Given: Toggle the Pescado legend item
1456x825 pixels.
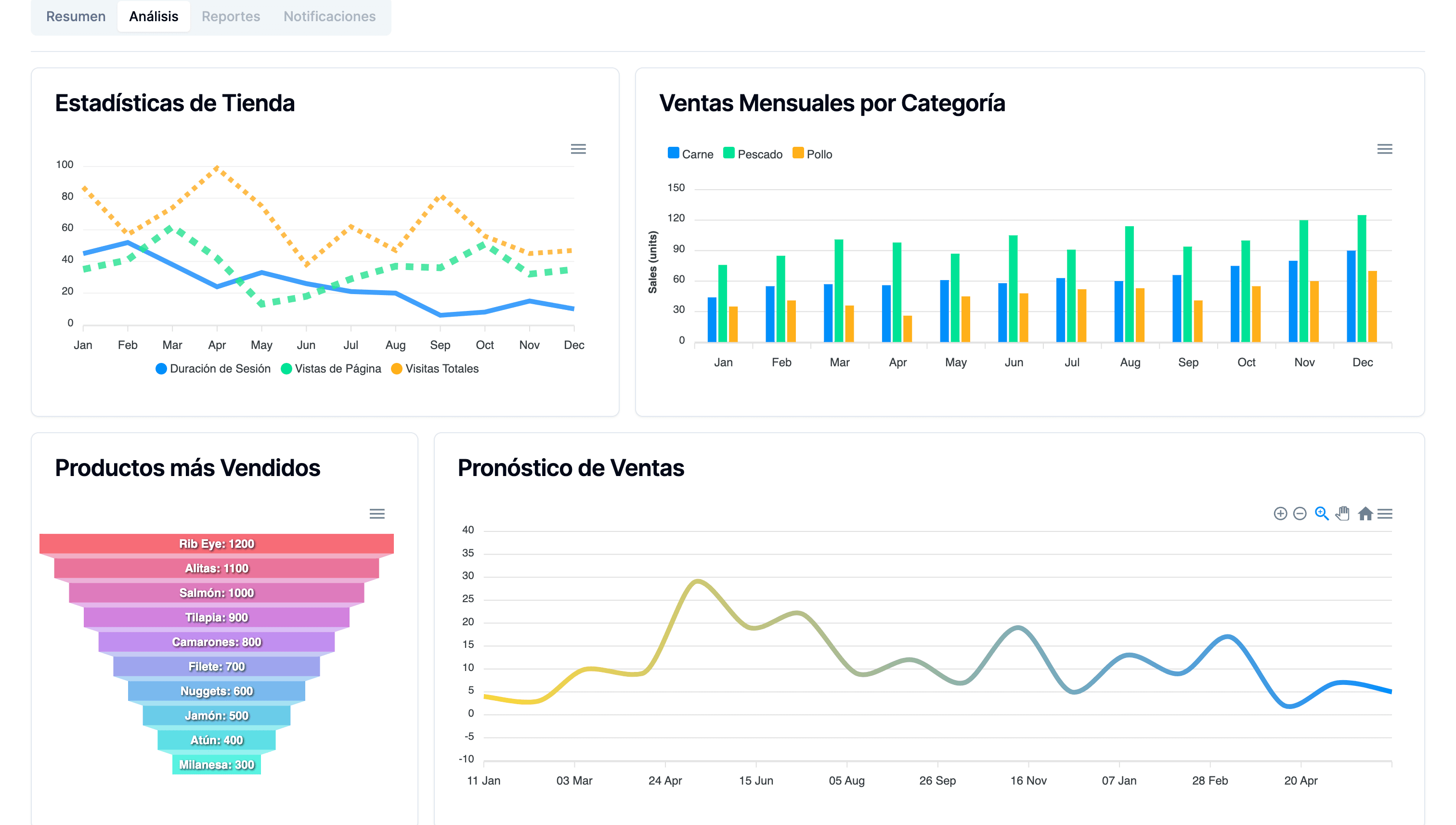Looking at the screenshot, I should tap(753, 154).
